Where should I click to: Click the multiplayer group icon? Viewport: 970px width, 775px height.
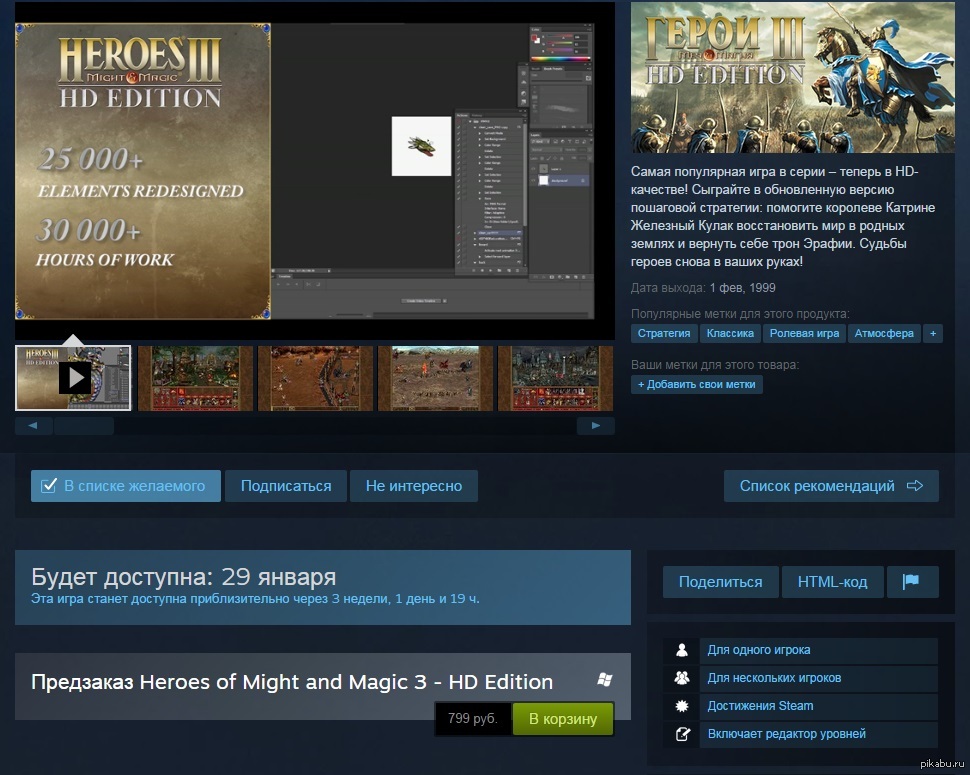pyautogui.click(x=682, y=678)
